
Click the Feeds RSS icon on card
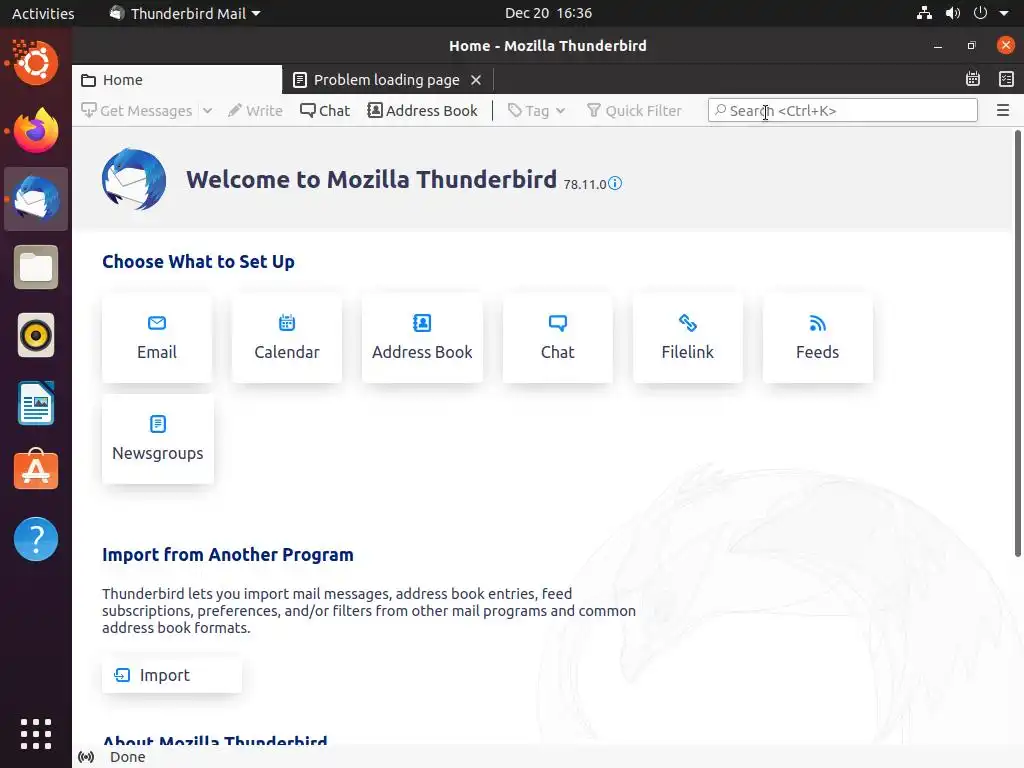818,323
